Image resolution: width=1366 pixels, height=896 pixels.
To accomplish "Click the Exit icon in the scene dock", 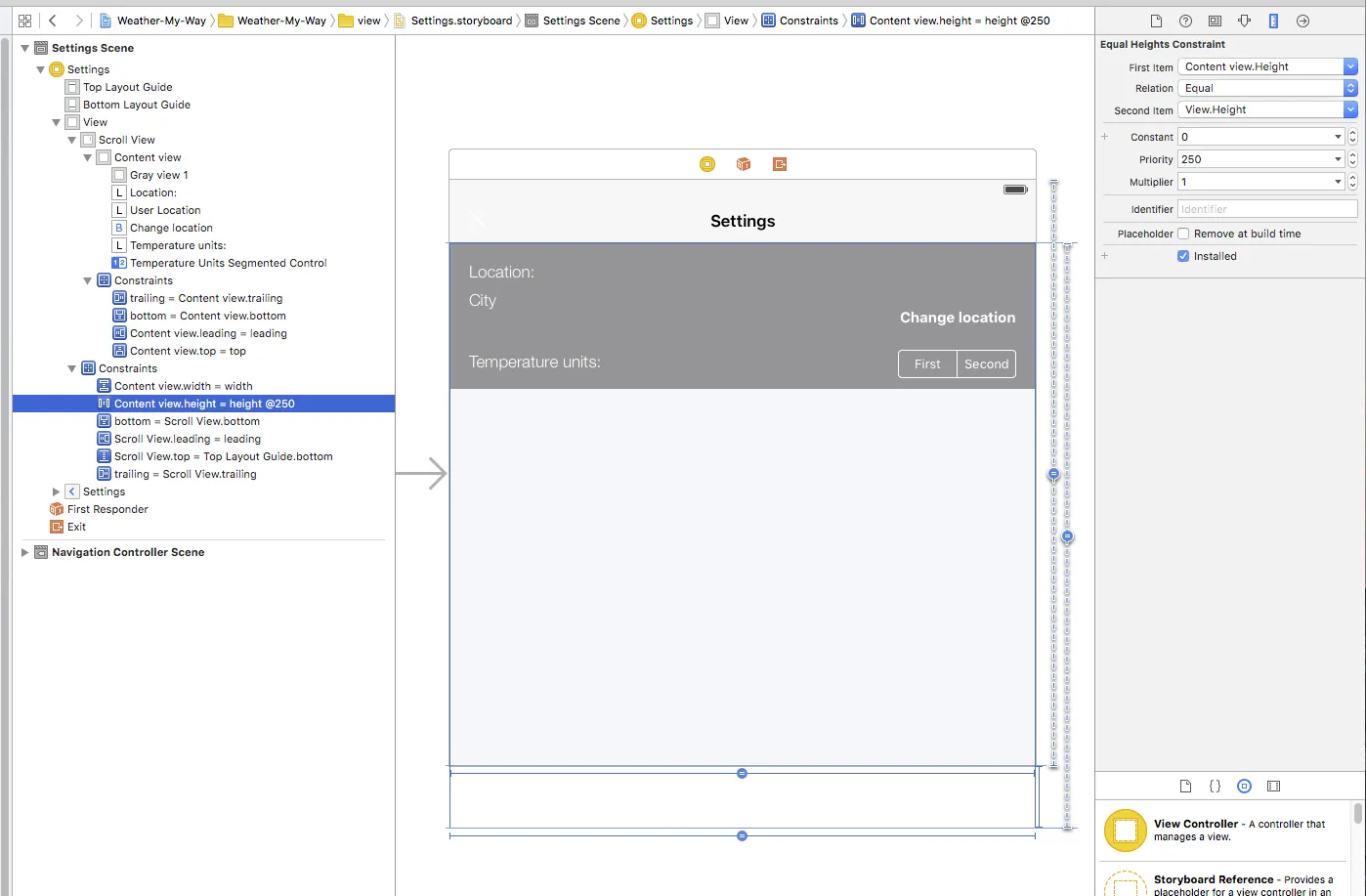I will (x=780, y=164).
